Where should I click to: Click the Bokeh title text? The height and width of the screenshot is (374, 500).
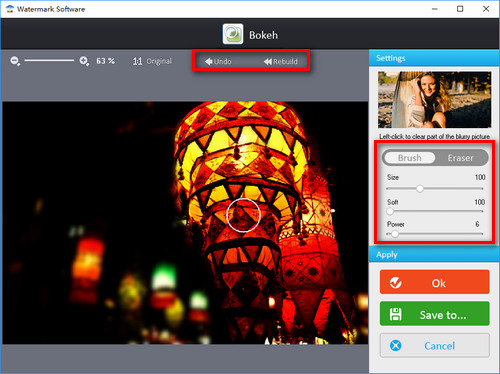pyautogui.click(x=263, y=35)
